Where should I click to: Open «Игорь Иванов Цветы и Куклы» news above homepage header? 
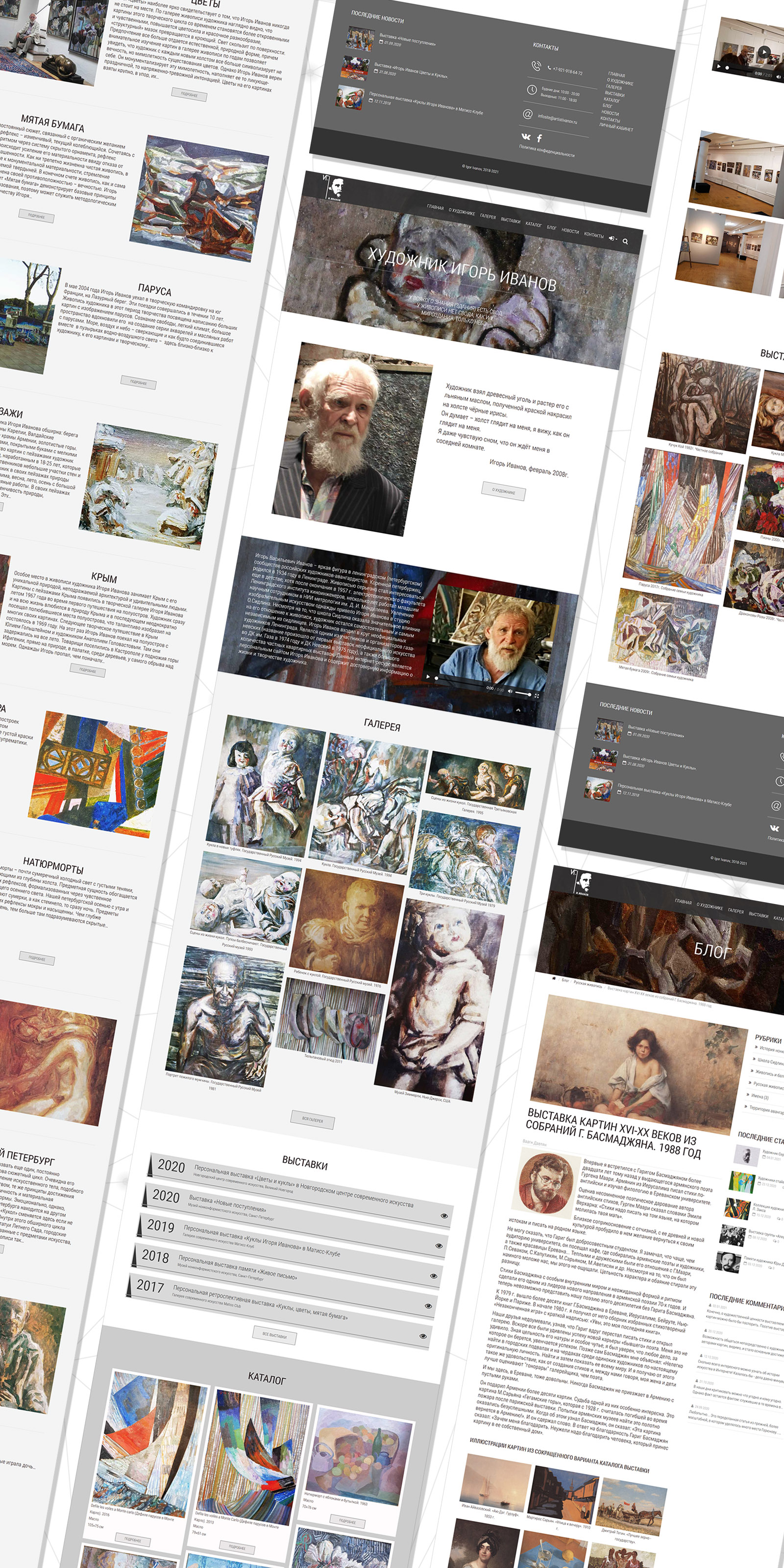(410, 71)
